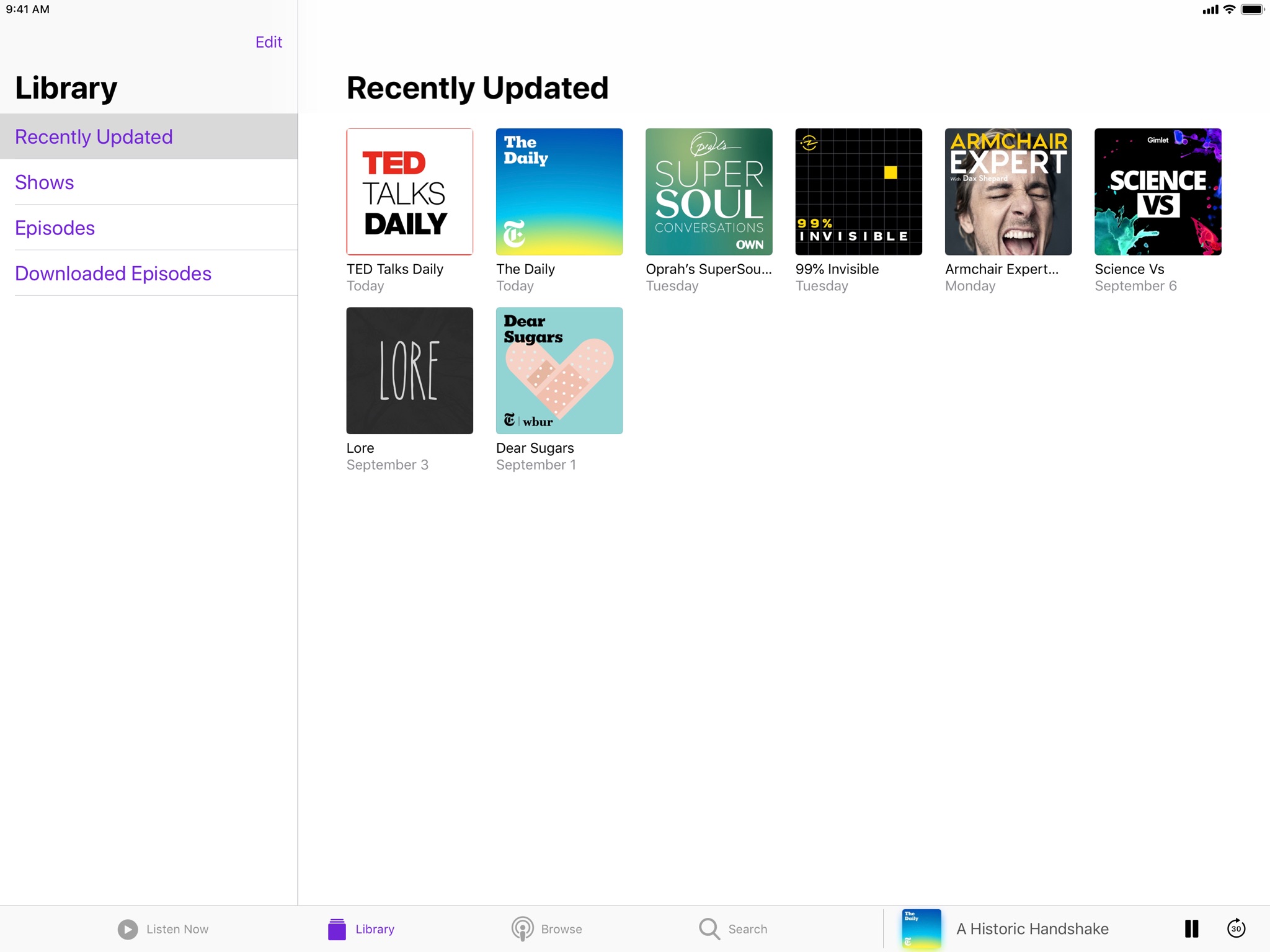
Task: Tap the '99% Invisible' show title
Action: pyautogui.click(x=837, y=269)
